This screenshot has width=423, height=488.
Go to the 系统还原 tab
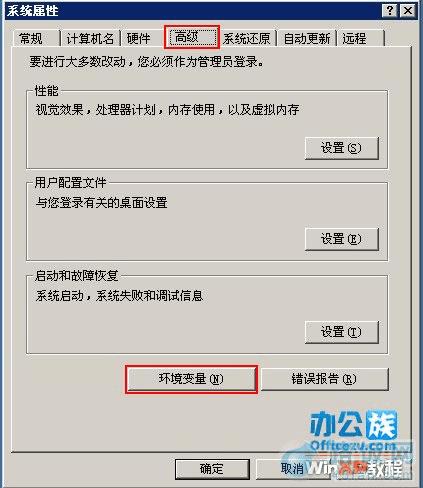247,39
